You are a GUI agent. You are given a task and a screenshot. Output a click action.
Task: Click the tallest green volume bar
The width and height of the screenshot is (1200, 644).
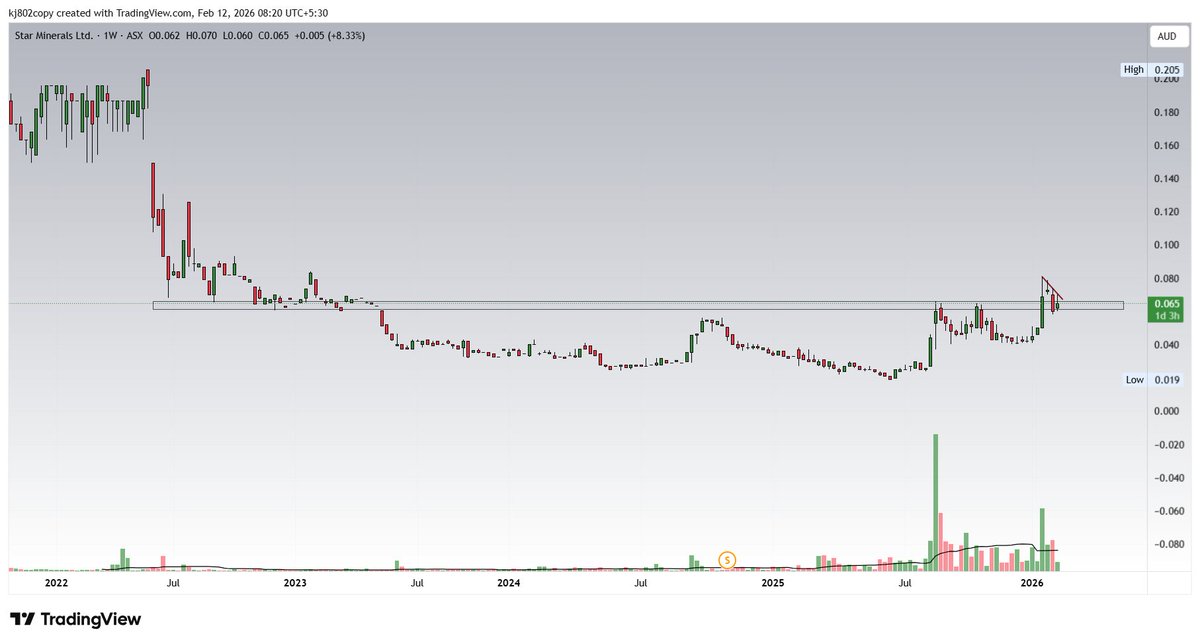936,502
